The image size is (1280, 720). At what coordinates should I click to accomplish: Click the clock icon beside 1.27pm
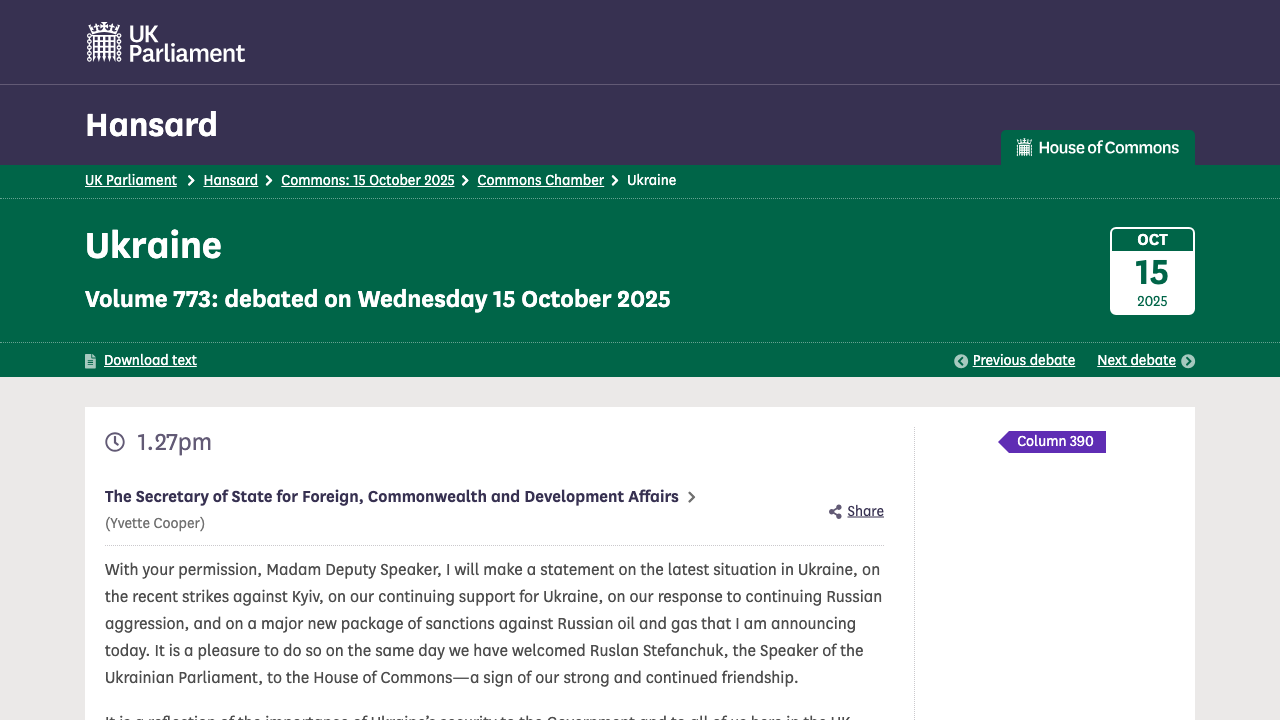(115, 442)
